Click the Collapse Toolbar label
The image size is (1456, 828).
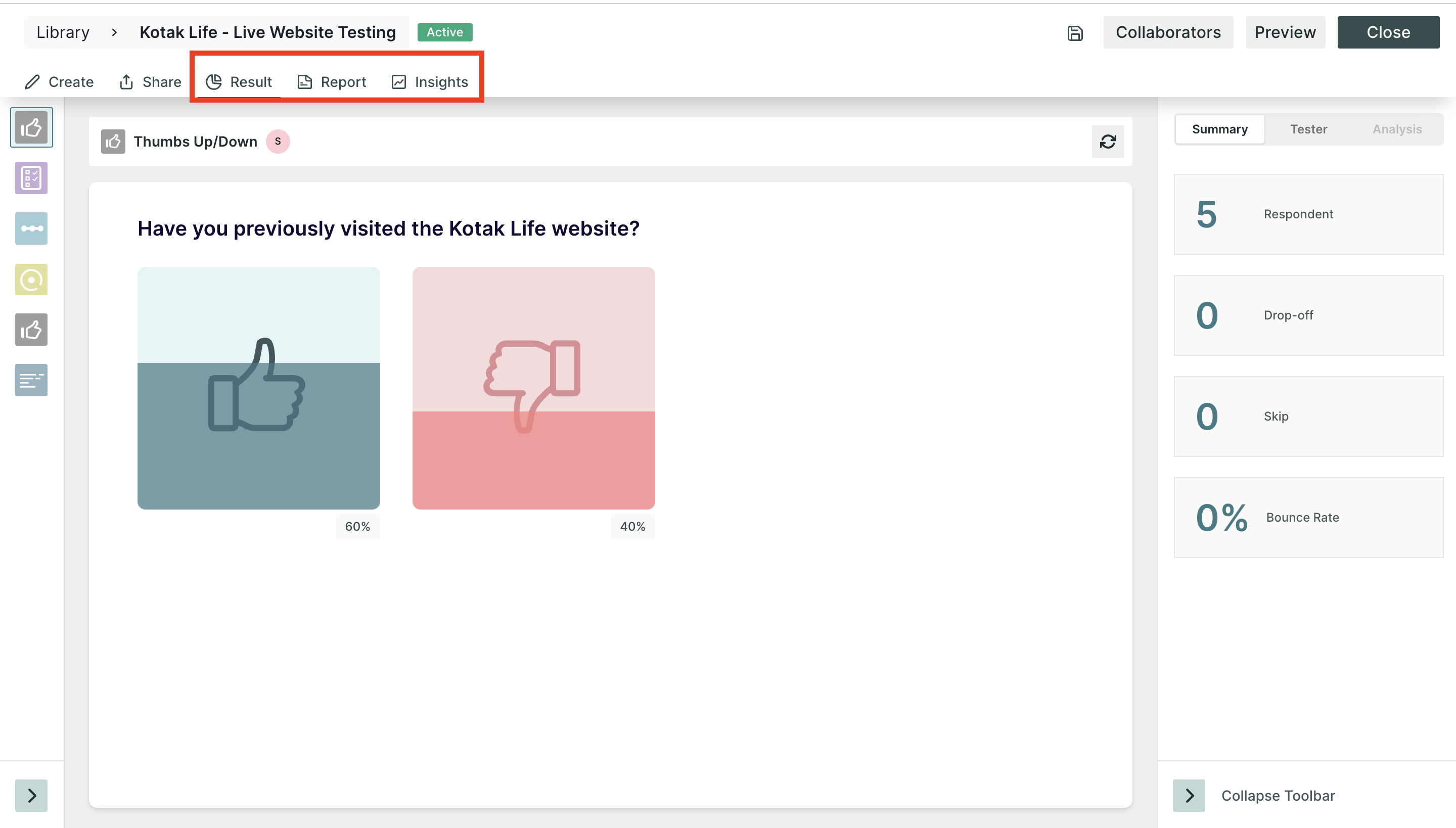pyautogui.click(x=1278, y=796)
